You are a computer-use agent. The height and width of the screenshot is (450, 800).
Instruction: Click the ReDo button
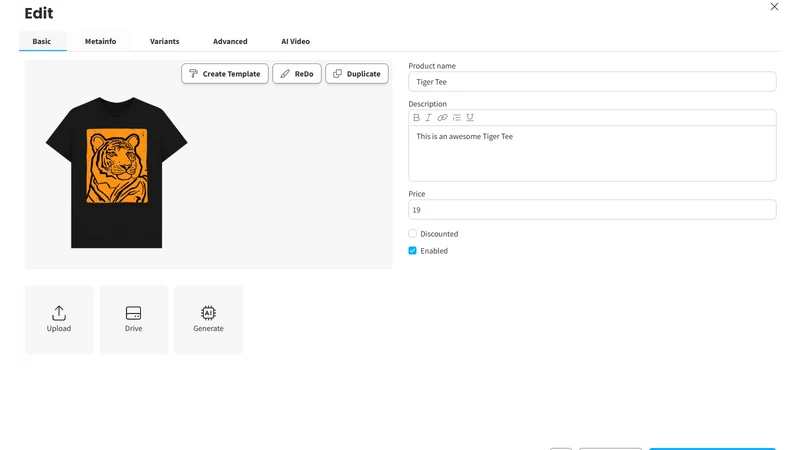297,73
